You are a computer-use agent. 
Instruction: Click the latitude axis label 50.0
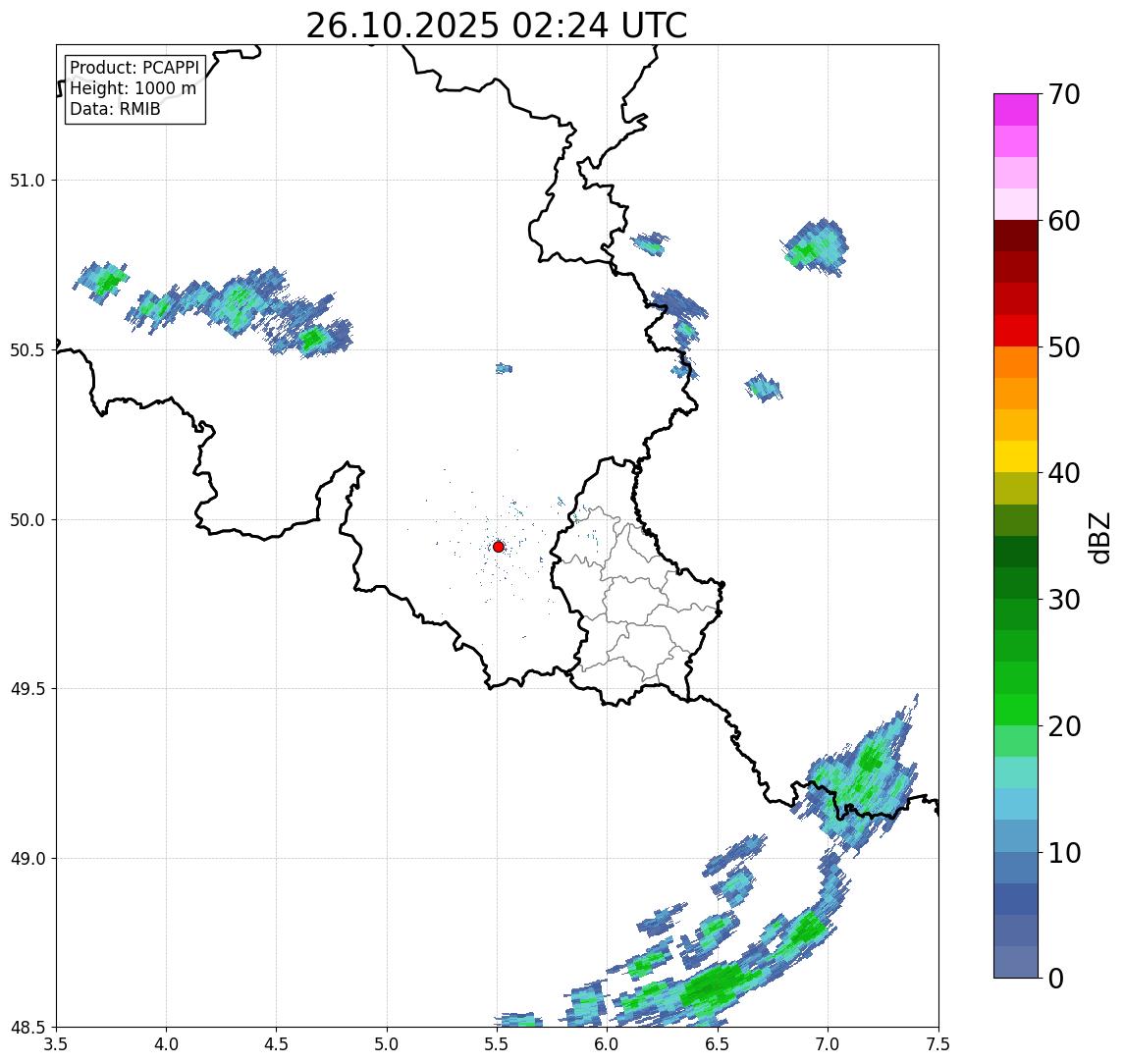point(27,520)
